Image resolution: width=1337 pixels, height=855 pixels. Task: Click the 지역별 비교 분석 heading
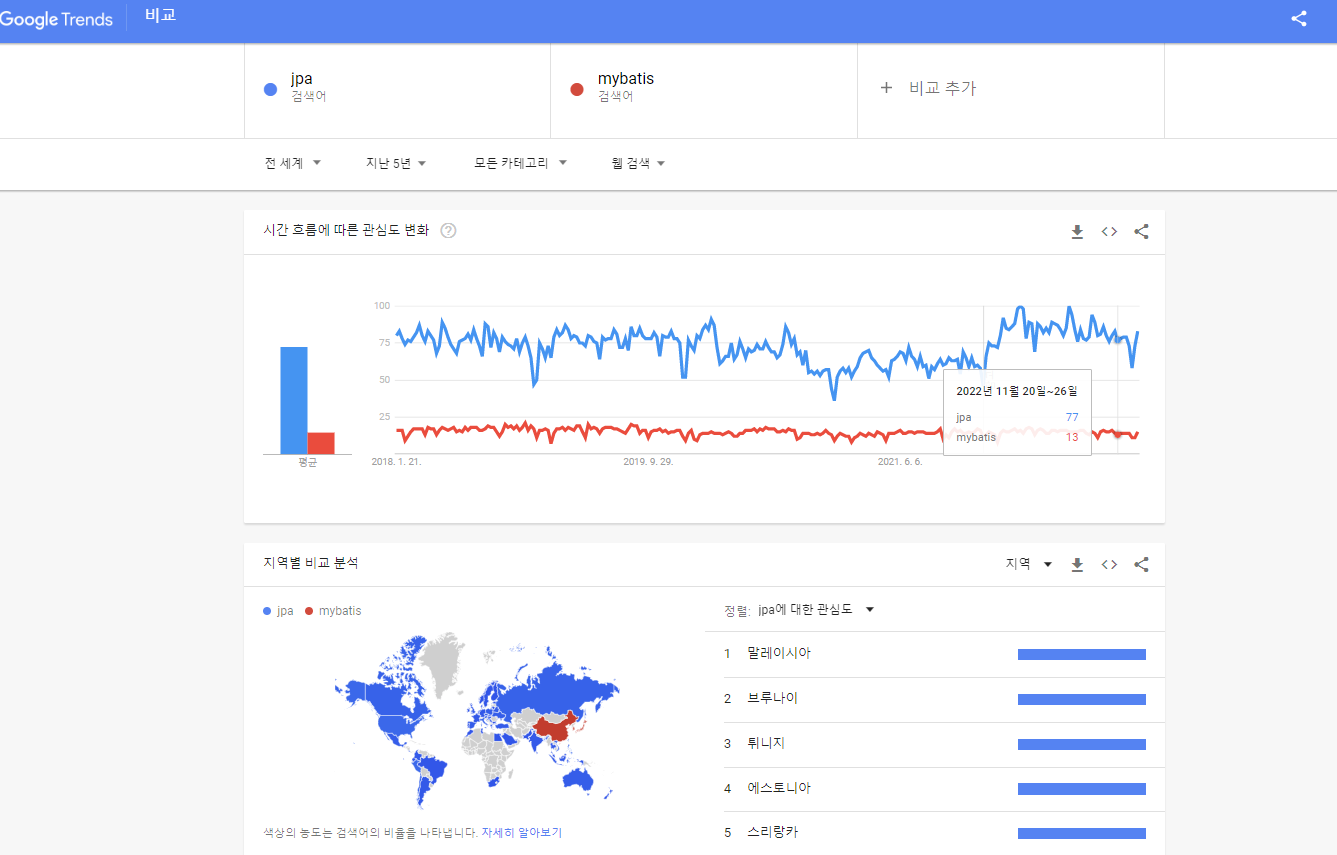click(311, 563)
